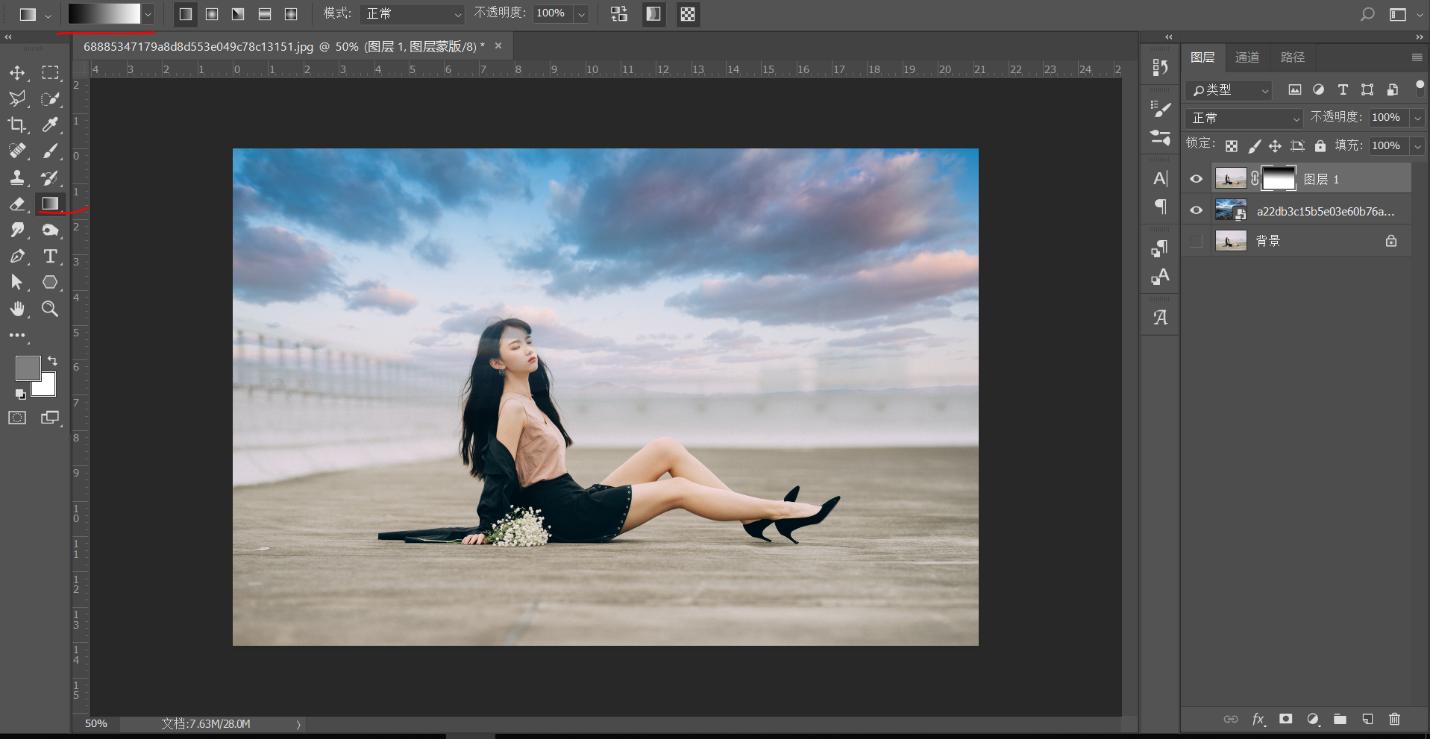The width and height of the screenshot is (1430, 739).
Task: Select the Horizontal Type tool
Action: (x=50, y=256)
